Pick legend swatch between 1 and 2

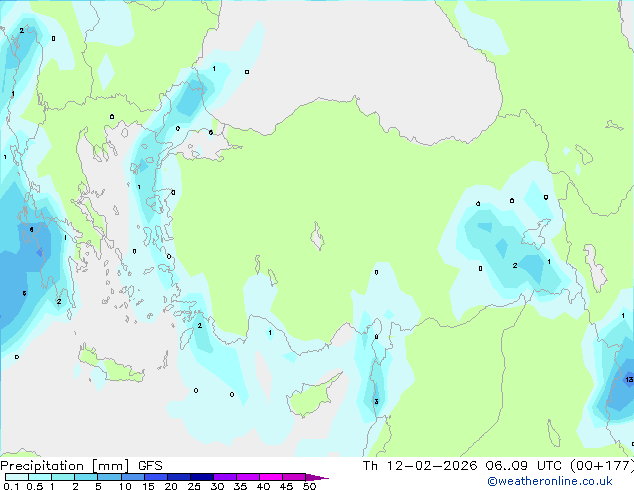coord(63,477)
